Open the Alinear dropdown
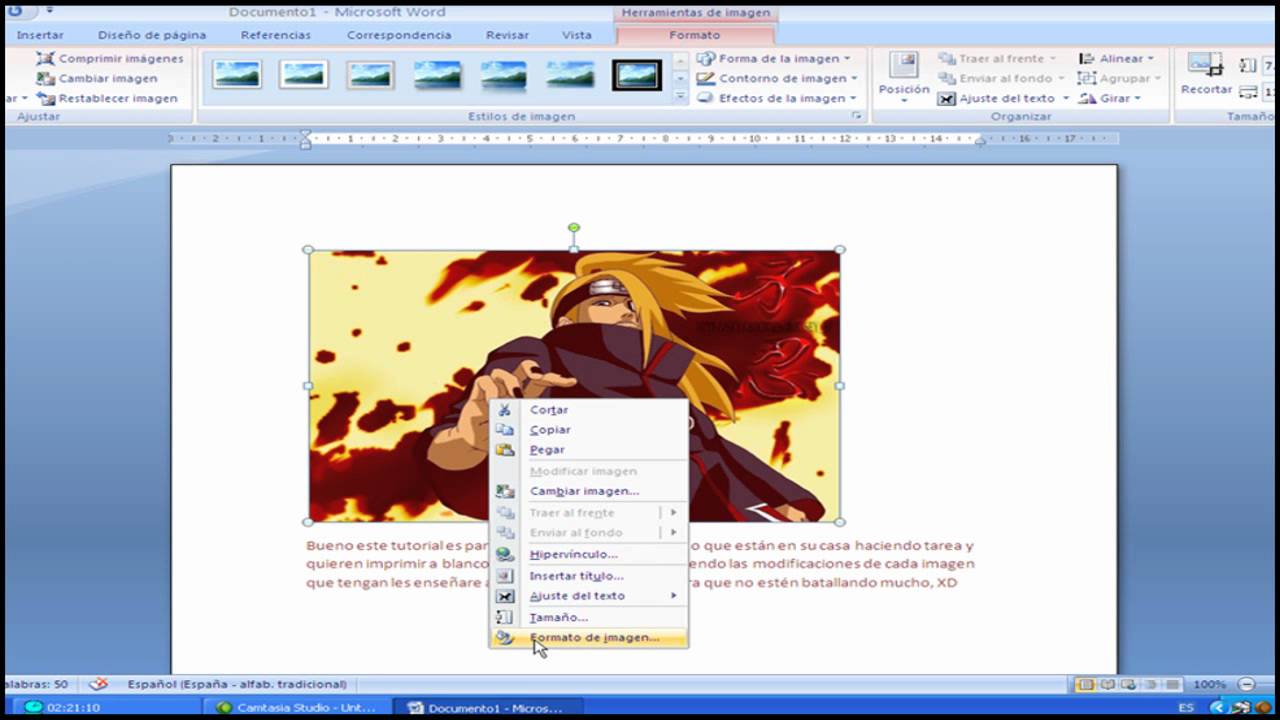 pyautogui.click(x=1116, y=58)
